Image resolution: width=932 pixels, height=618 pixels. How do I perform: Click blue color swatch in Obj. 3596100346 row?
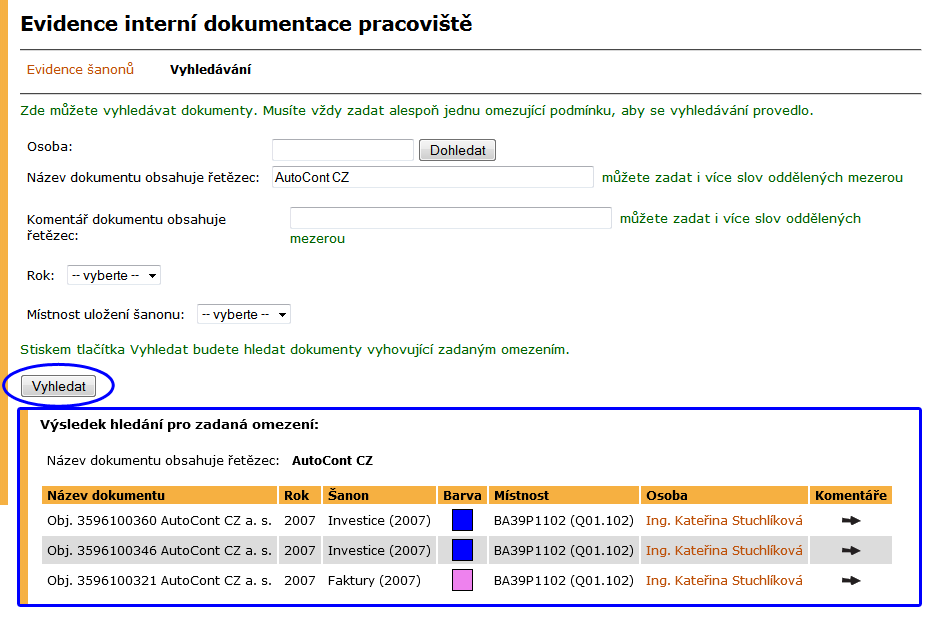462,550
